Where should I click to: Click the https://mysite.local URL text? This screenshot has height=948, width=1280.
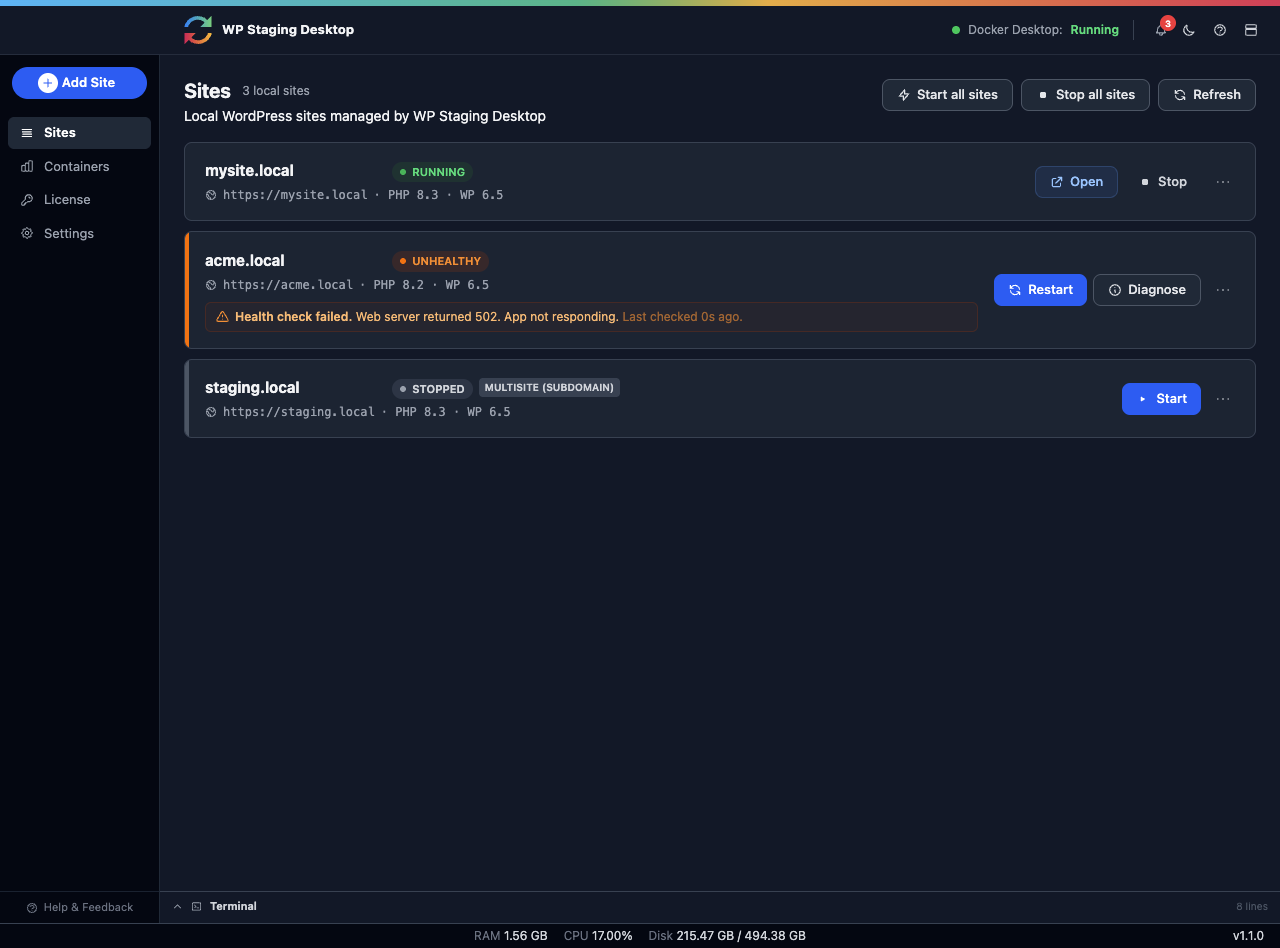(x=295, y=195)
